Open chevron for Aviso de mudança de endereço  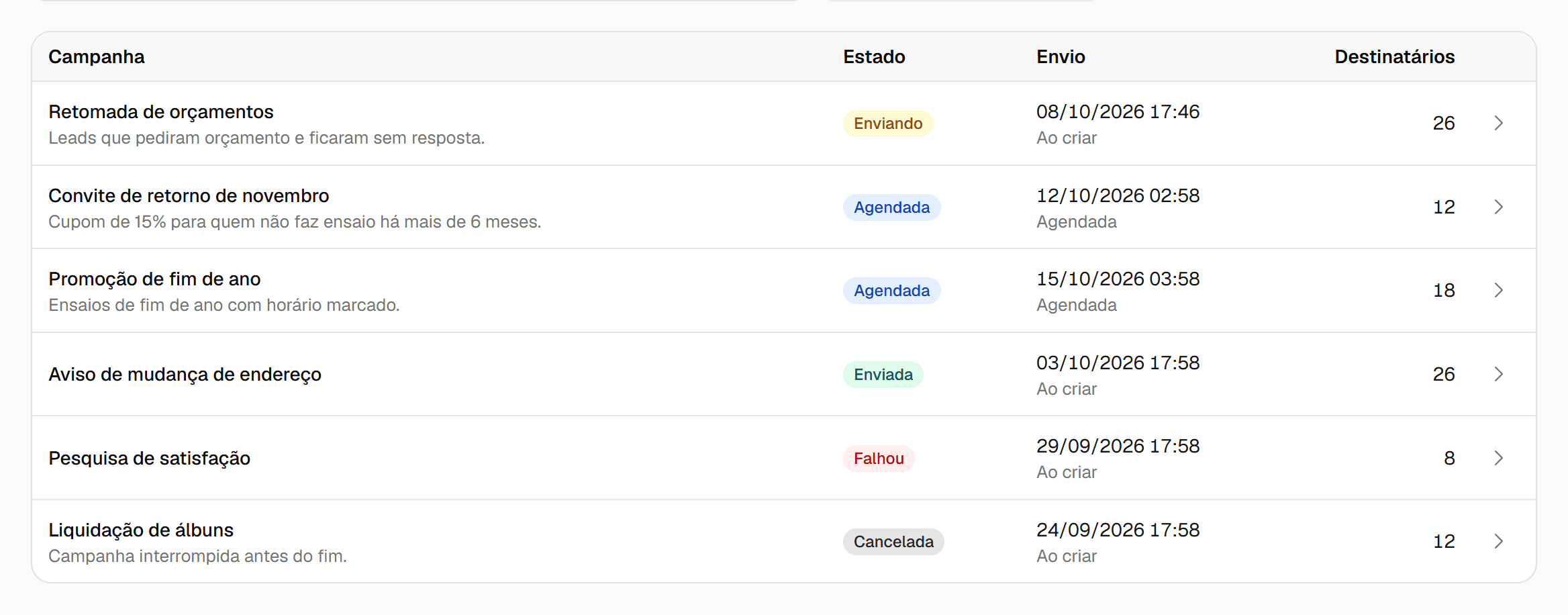[1498, 374]
